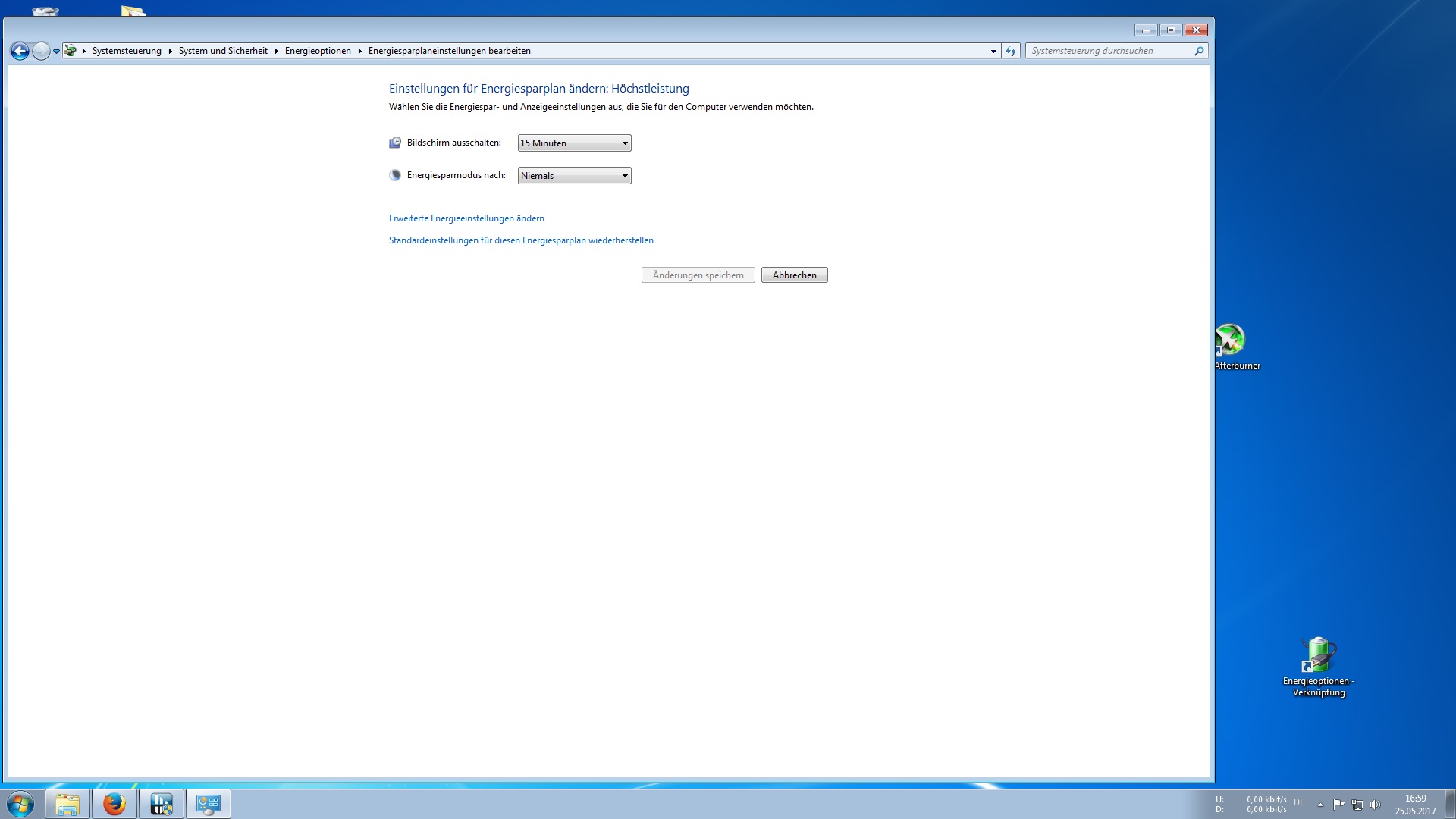Open Firefox from the taskbar
This screenshot has width=1456, height=819.
[115, 804]
